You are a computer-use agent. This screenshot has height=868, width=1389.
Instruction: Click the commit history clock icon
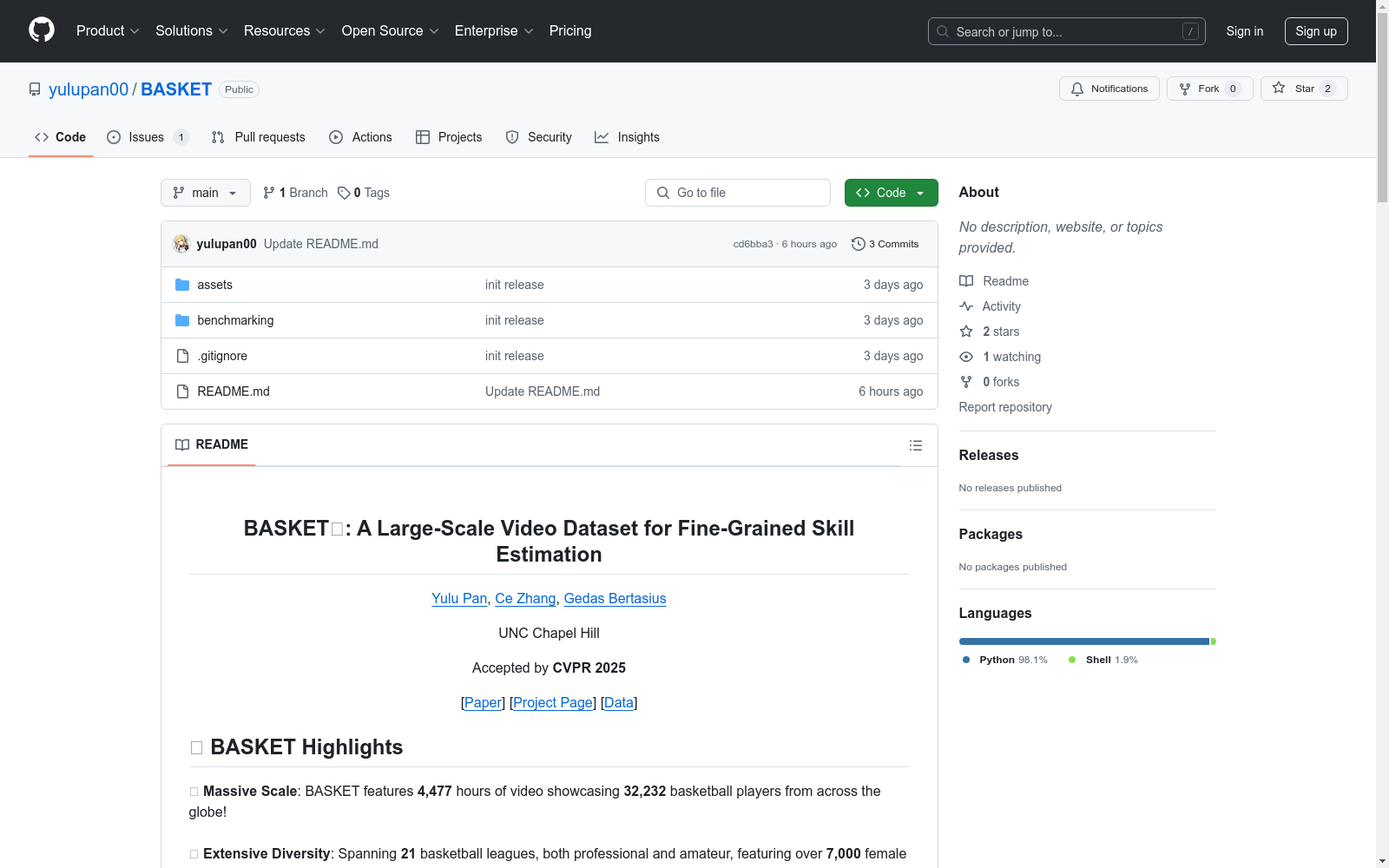859,244
